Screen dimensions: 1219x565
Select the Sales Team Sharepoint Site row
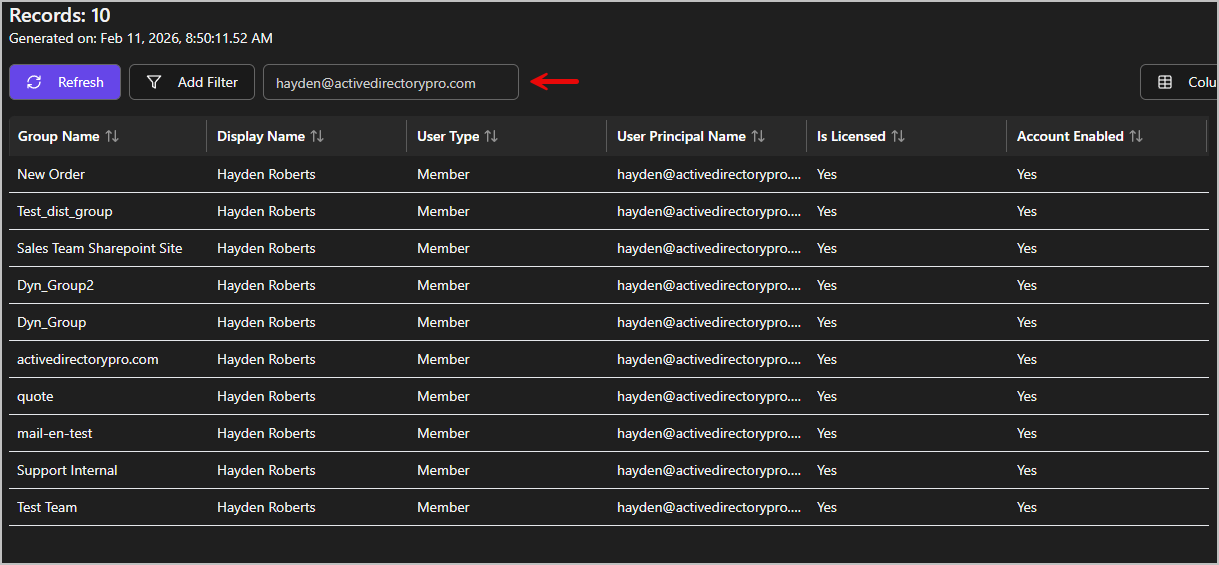pyautogui.click(x=608, y=248)
